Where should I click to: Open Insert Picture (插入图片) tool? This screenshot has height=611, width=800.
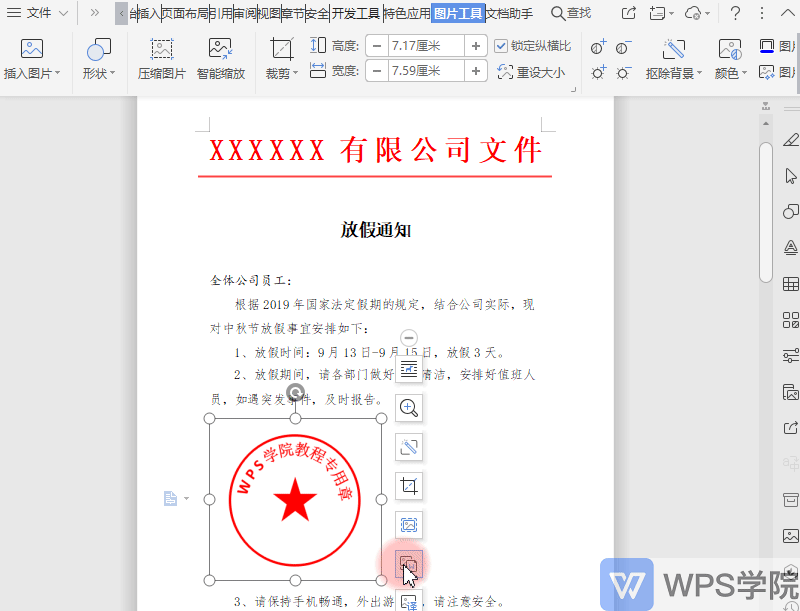30,50
